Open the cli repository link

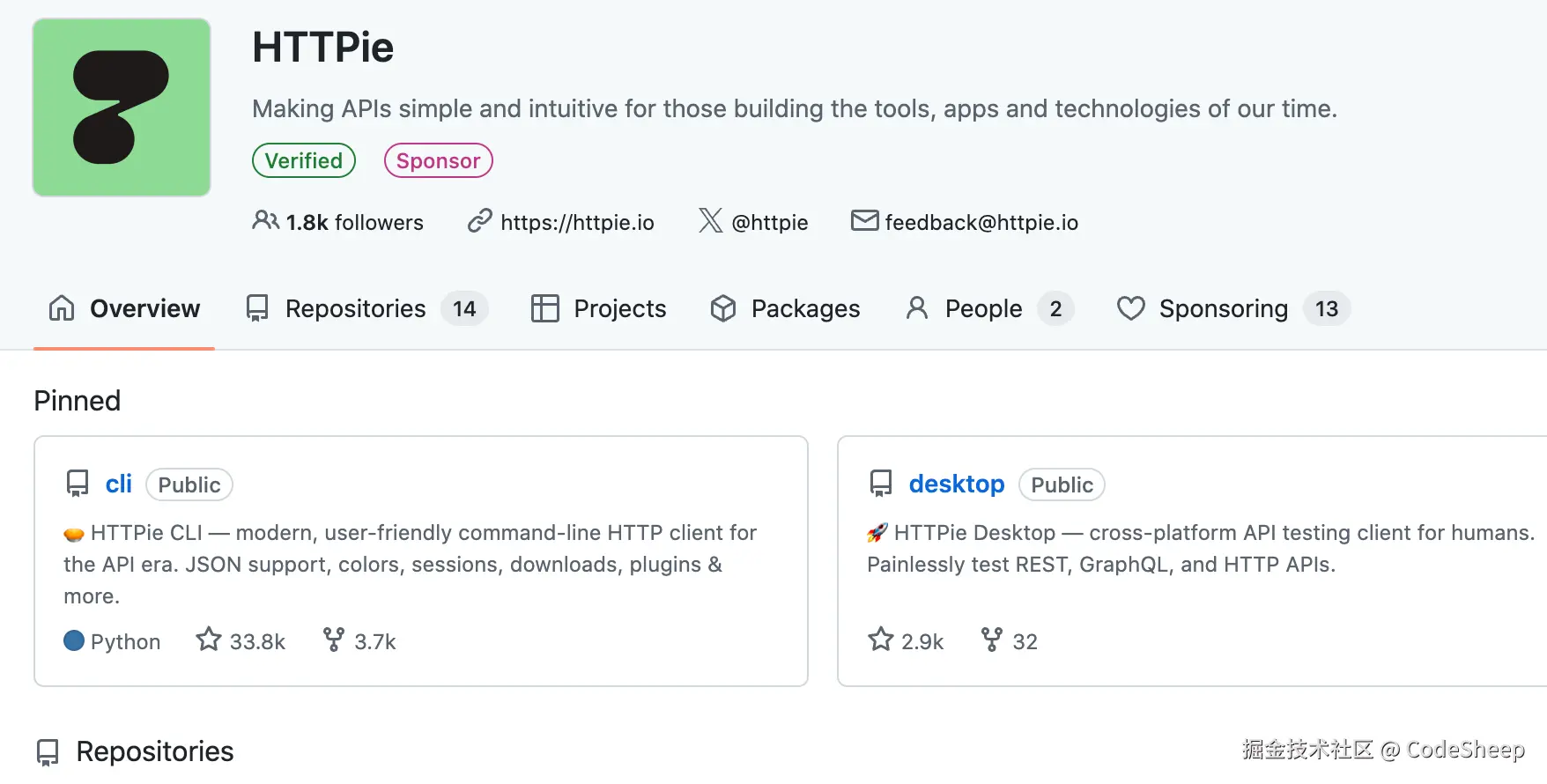(118, 484)
